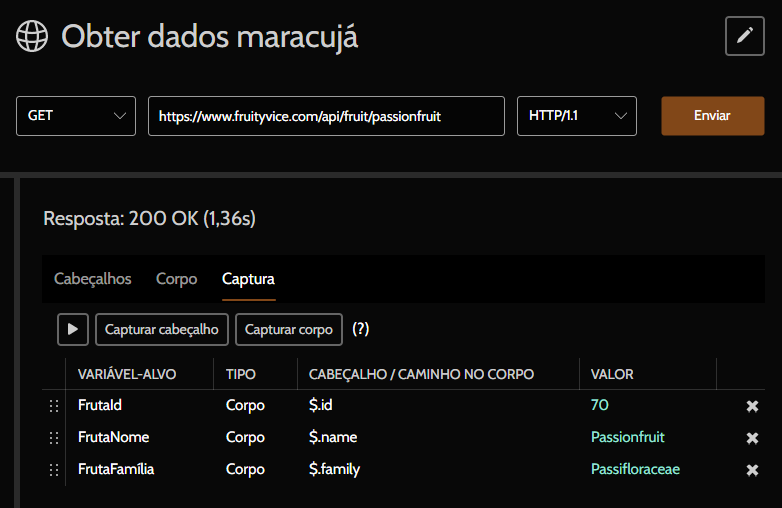Delete the FrutaNome capture row
782x508 pixels.
pyautogui.click(x=752, y=438)
